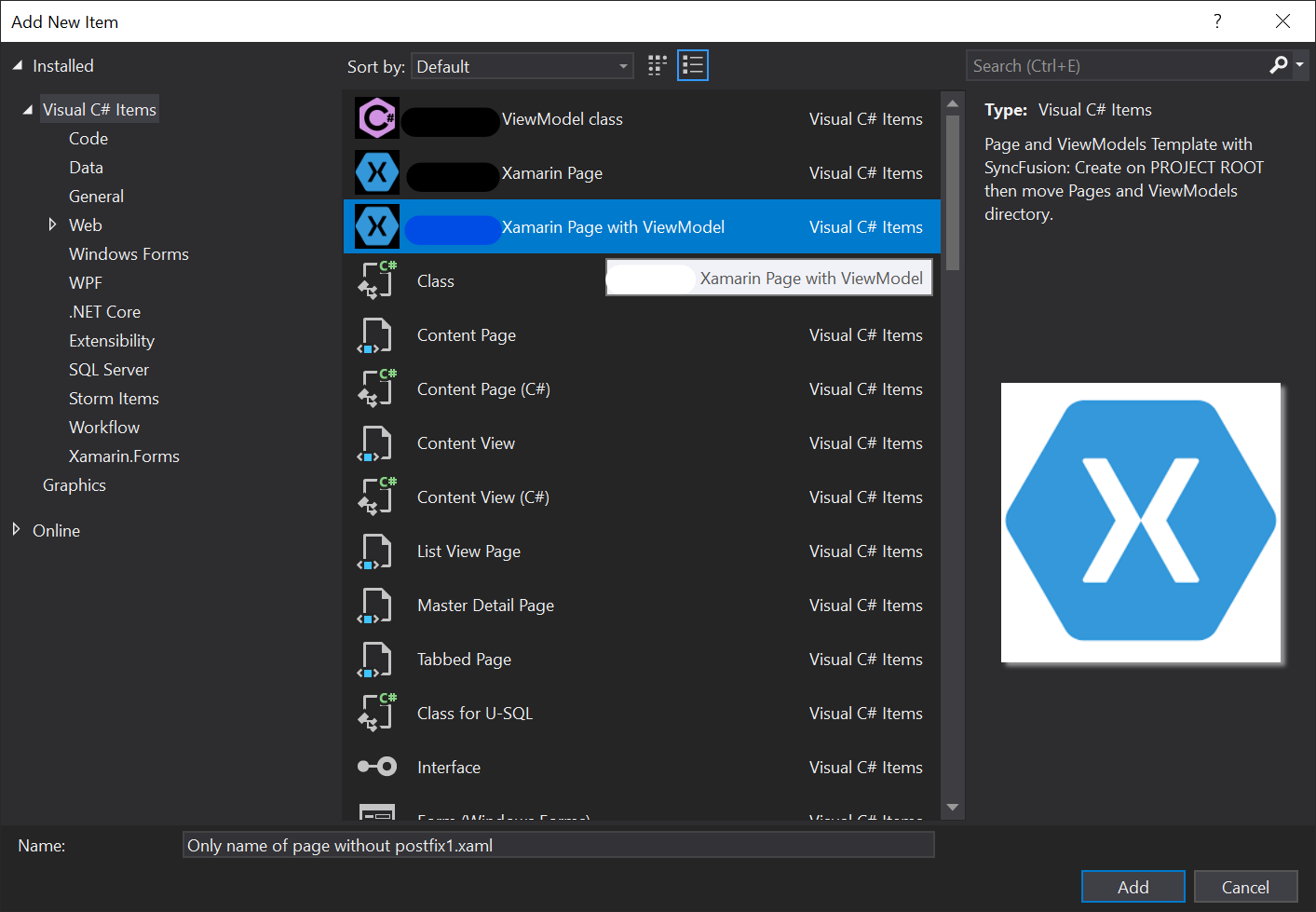Choose the Master Detail Page template
This screenshot has height=912, width=1316.
(485, 606)
